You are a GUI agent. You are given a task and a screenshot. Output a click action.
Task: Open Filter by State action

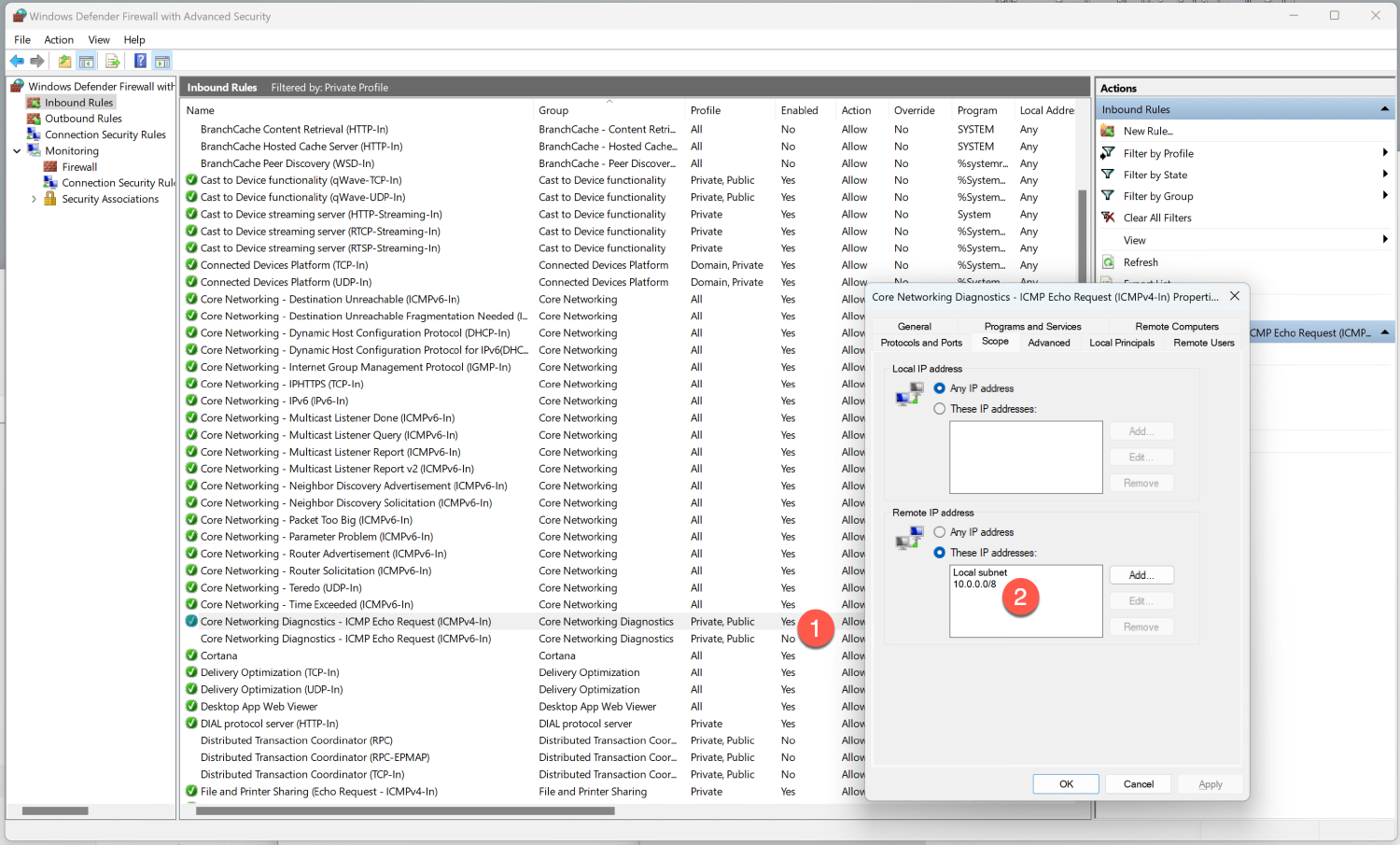(x=1154, y=175)
